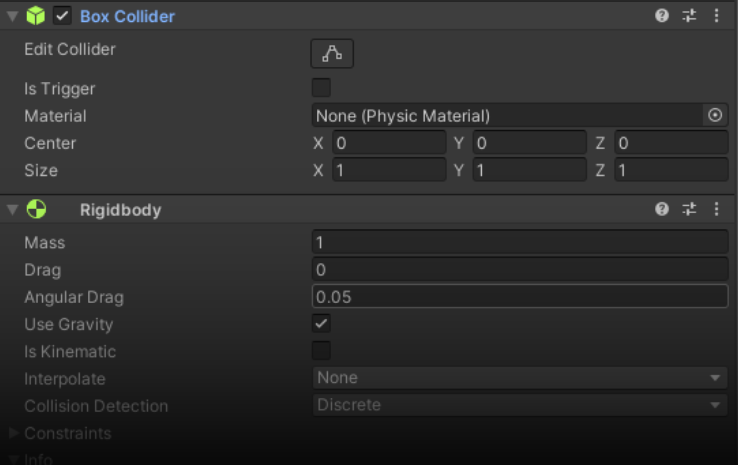Click the Center Z input field
This screenshot has width=738, height=465.
click(x=671, y=143)
